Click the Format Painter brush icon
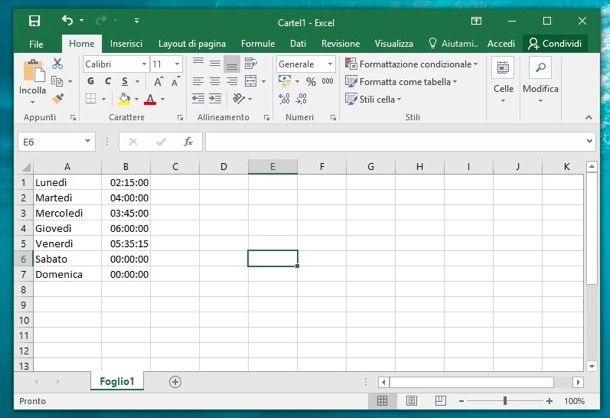The height and width of the screenshot is (418, 610). 57,99
